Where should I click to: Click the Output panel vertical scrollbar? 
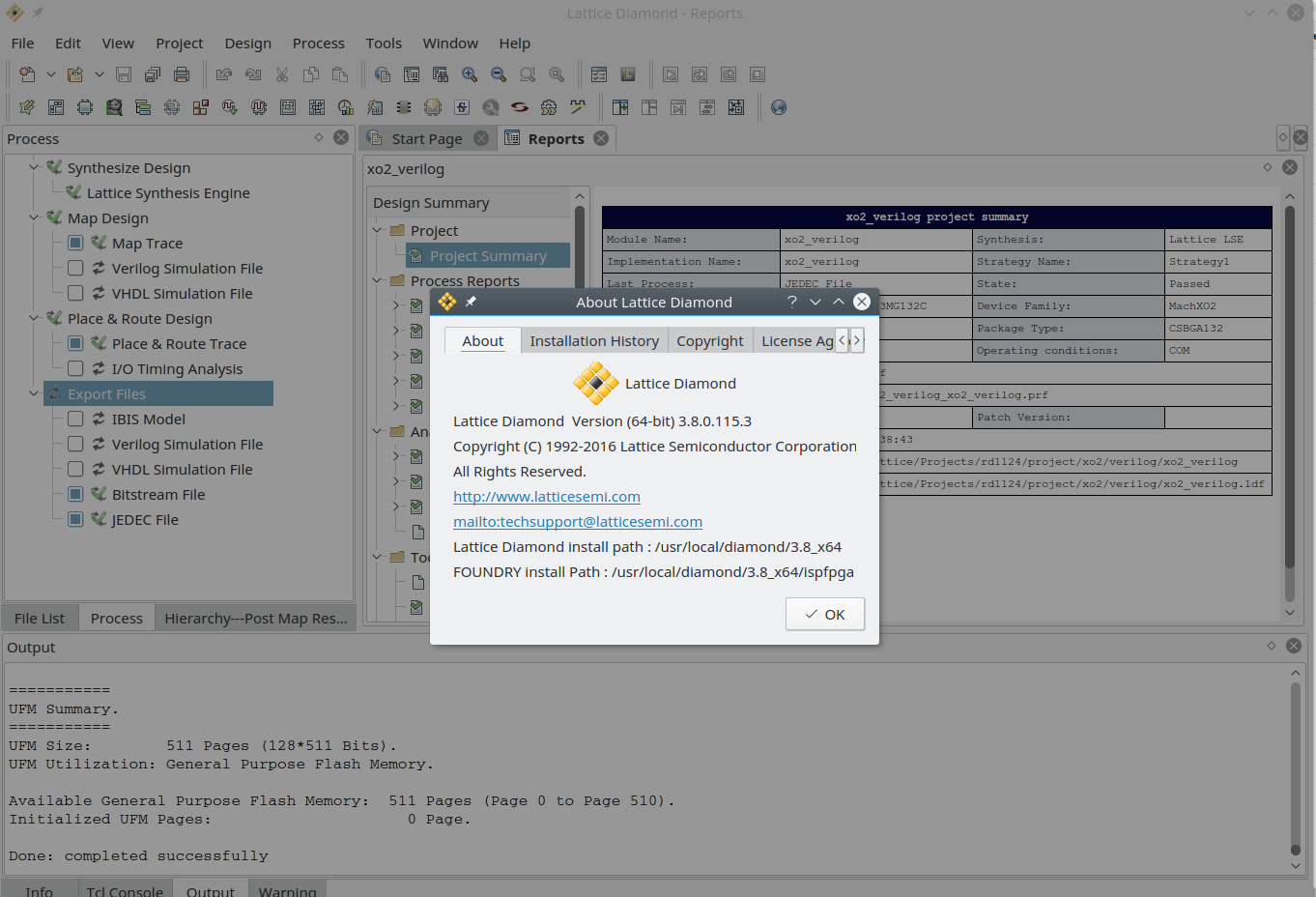click(x=1296, y=768)
